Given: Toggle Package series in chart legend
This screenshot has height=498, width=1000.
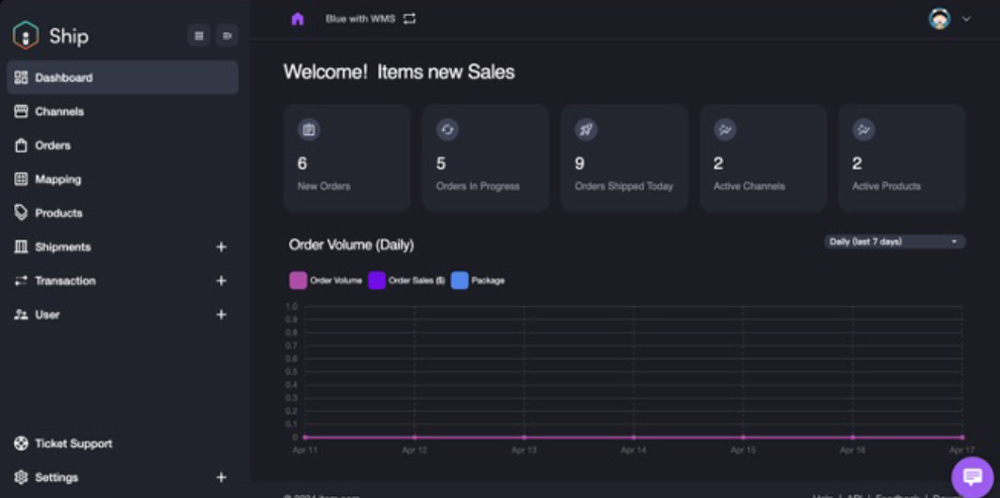Looking at the screenshot, I should click(460, 281).
